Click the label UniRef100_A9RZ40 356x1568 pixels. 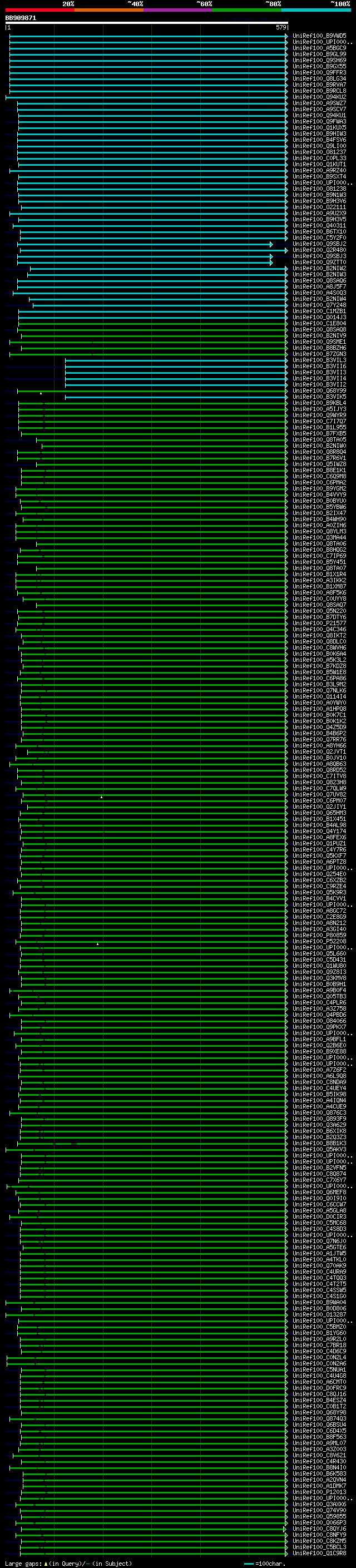pos(319,170)
